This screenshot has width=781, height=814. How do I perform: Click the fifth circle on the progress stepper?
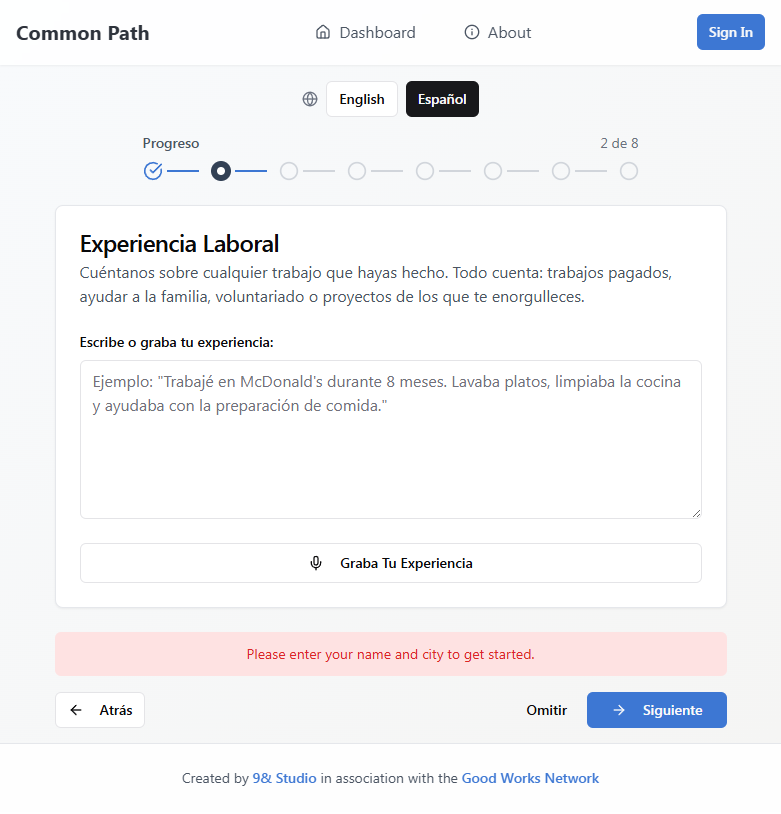point(425,170)
